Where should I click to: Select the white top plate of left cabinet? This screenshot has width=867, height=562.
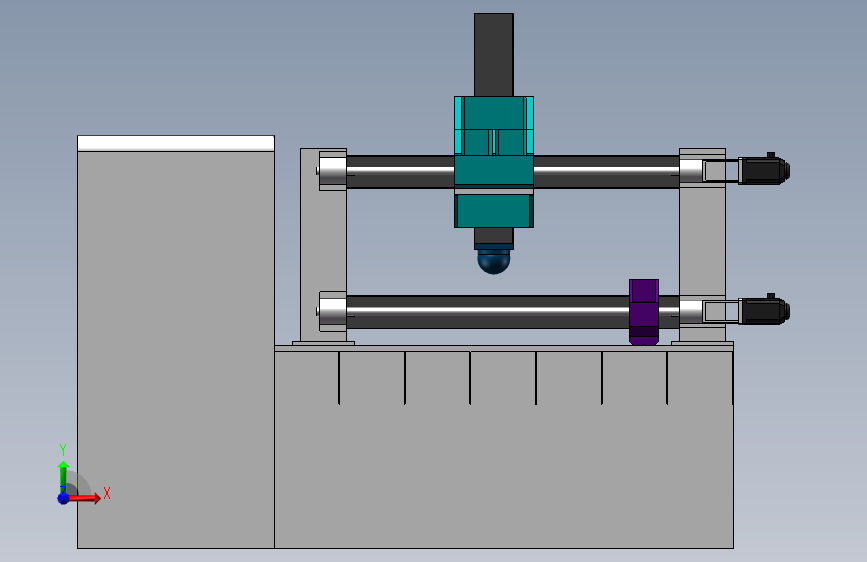176,143
